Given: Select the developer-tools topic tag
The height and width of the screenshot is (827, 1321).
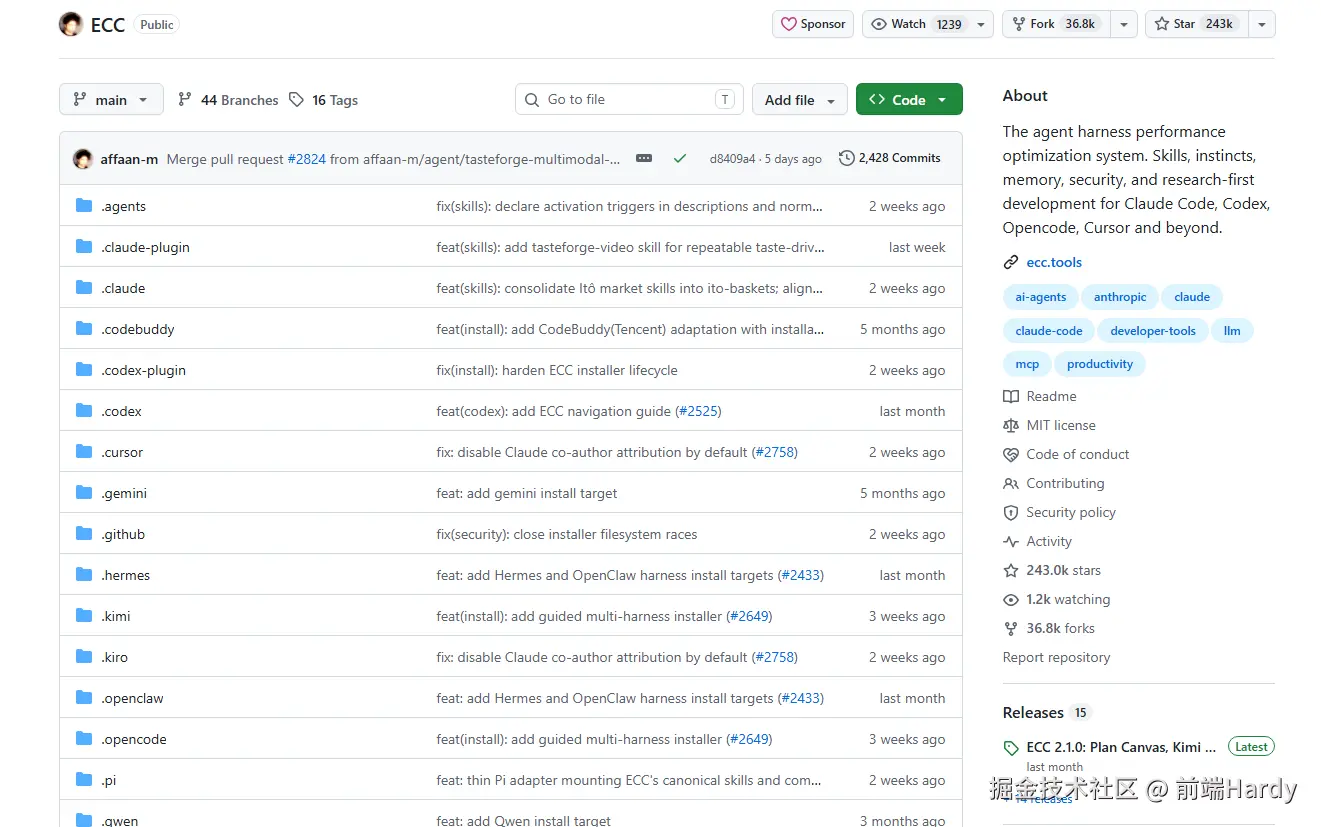Looking at the screenshot, I should [x=1153, y=331].
